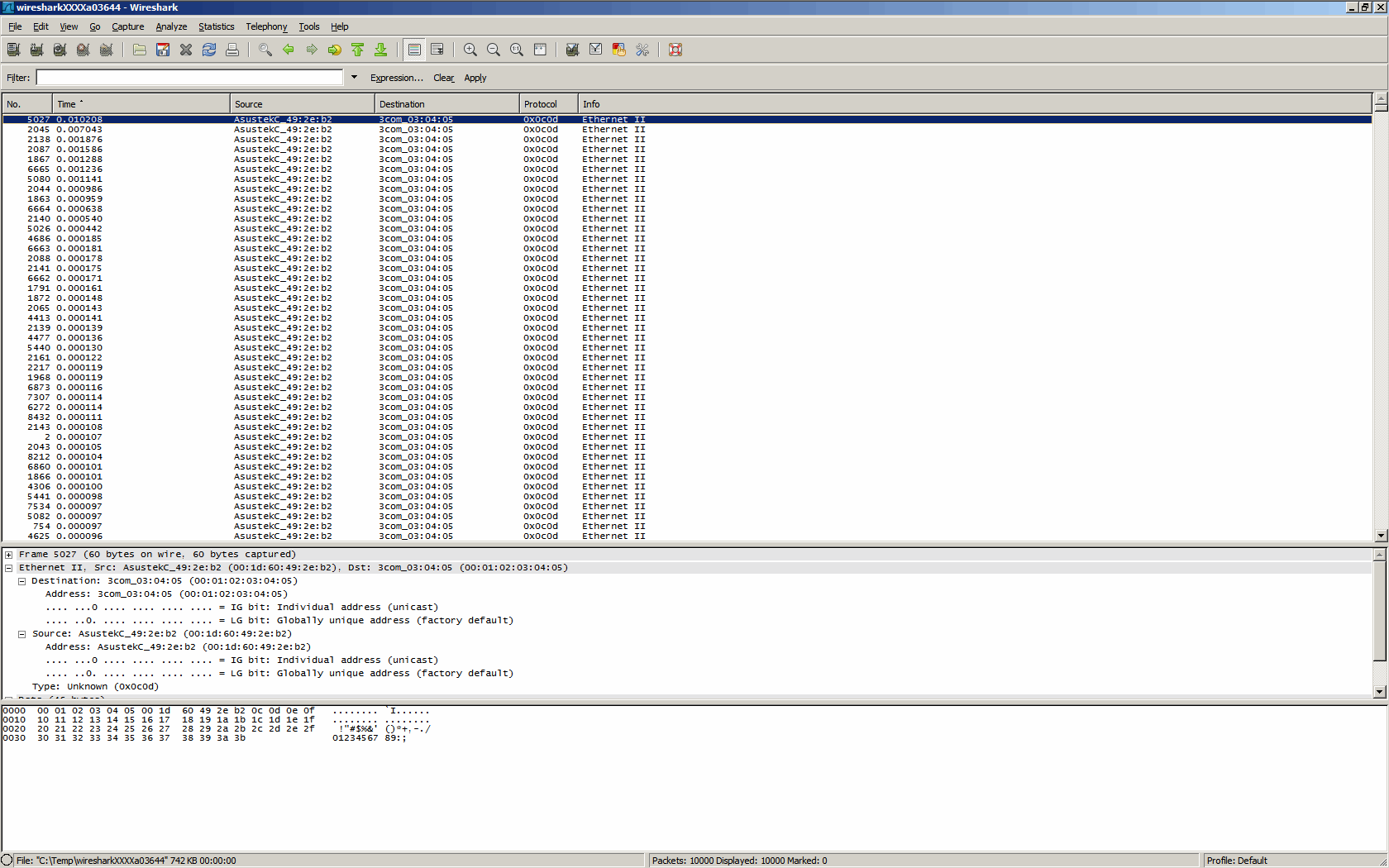Apply the display filter
The width and height of the screenshot is (1389, 868).
tap(475, 78)
